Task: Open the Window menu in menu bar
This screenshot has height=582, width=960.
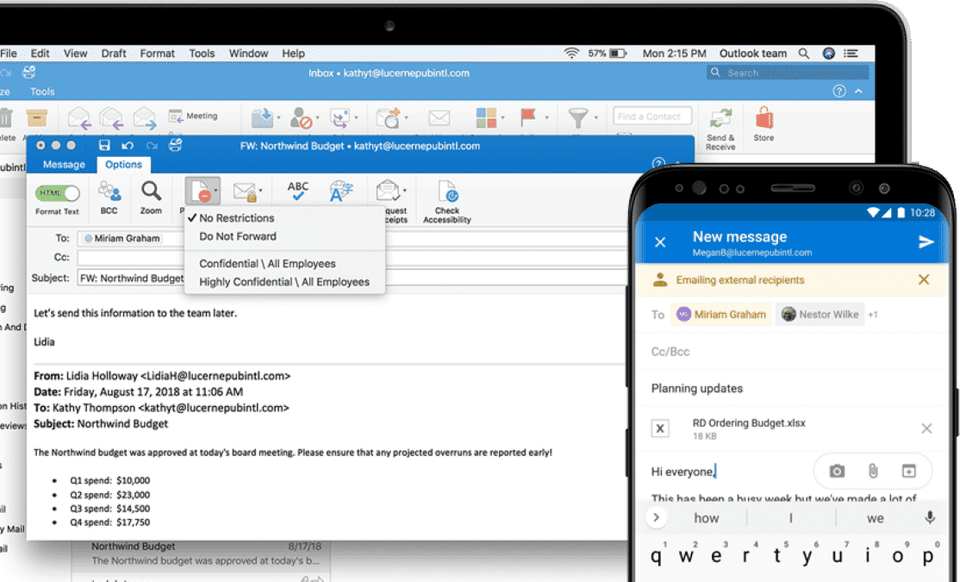Action: pyautogui.click(x=249, y=53)
